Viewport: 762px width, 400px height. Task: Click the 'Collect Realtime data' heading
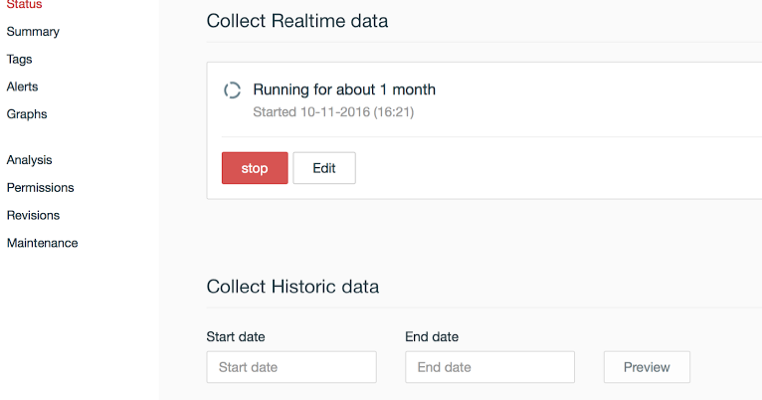coord(297,21)
